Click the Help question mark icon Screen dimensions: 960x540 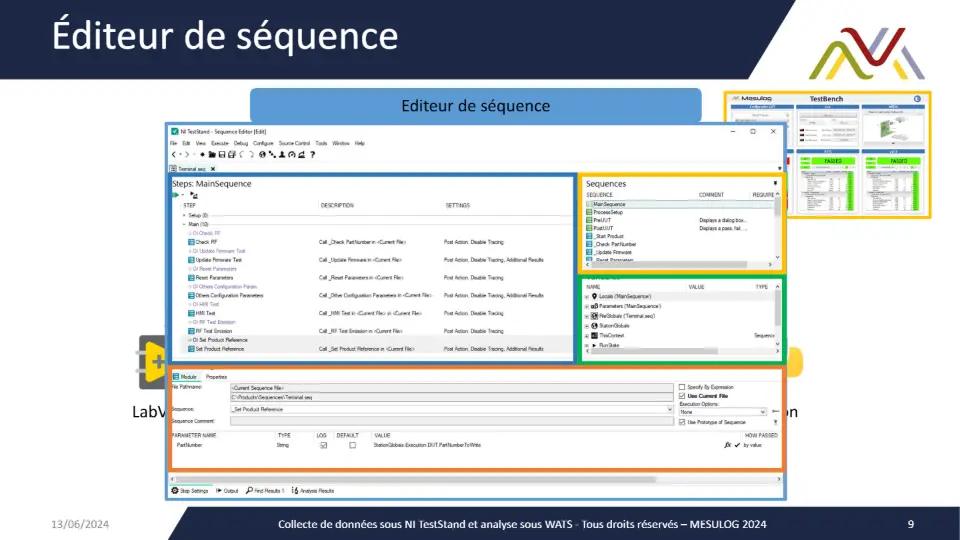pos(312,155)
